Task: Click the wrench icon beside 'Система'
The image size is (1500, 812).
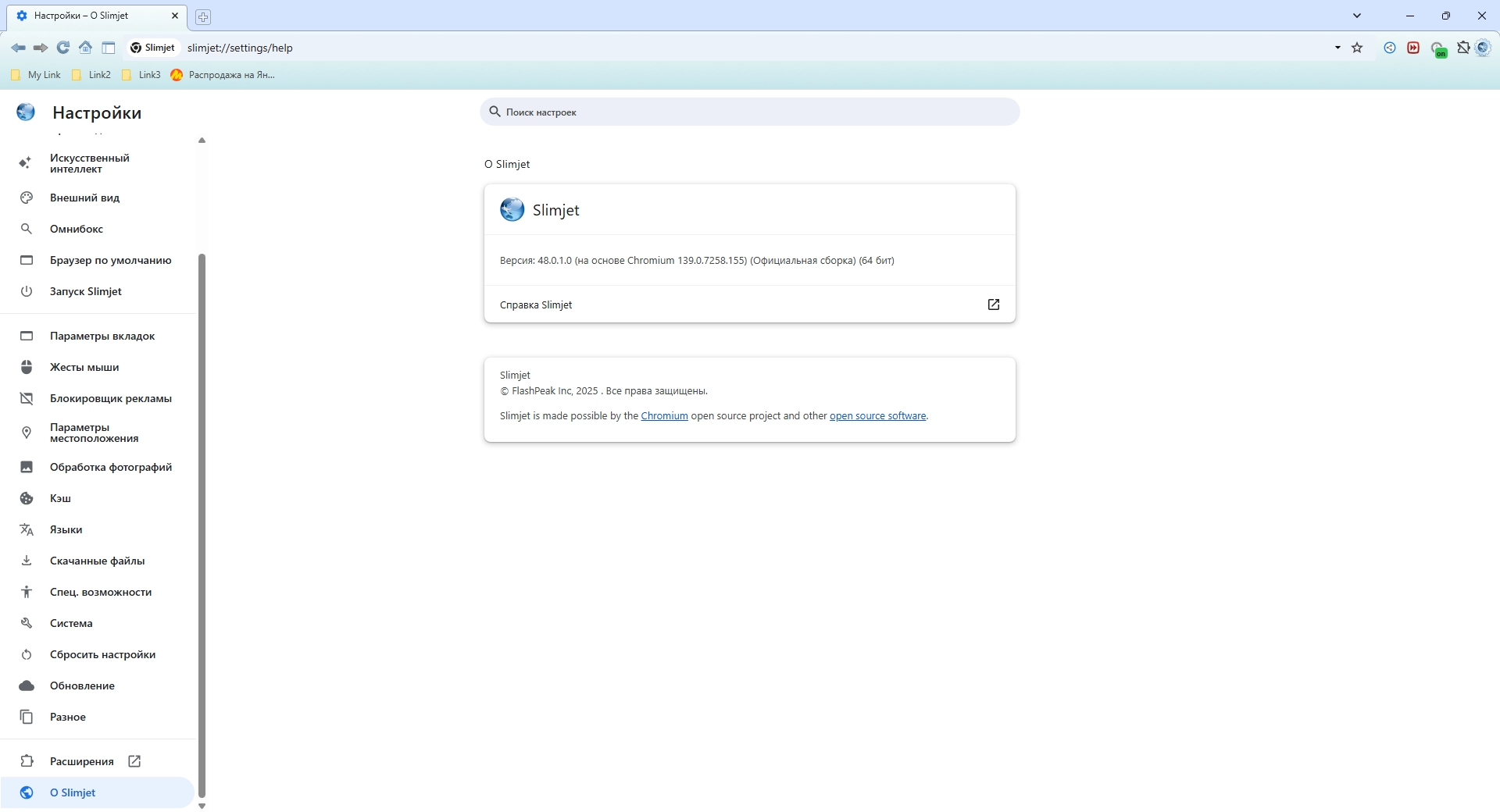Action: [x=27, y=623]
